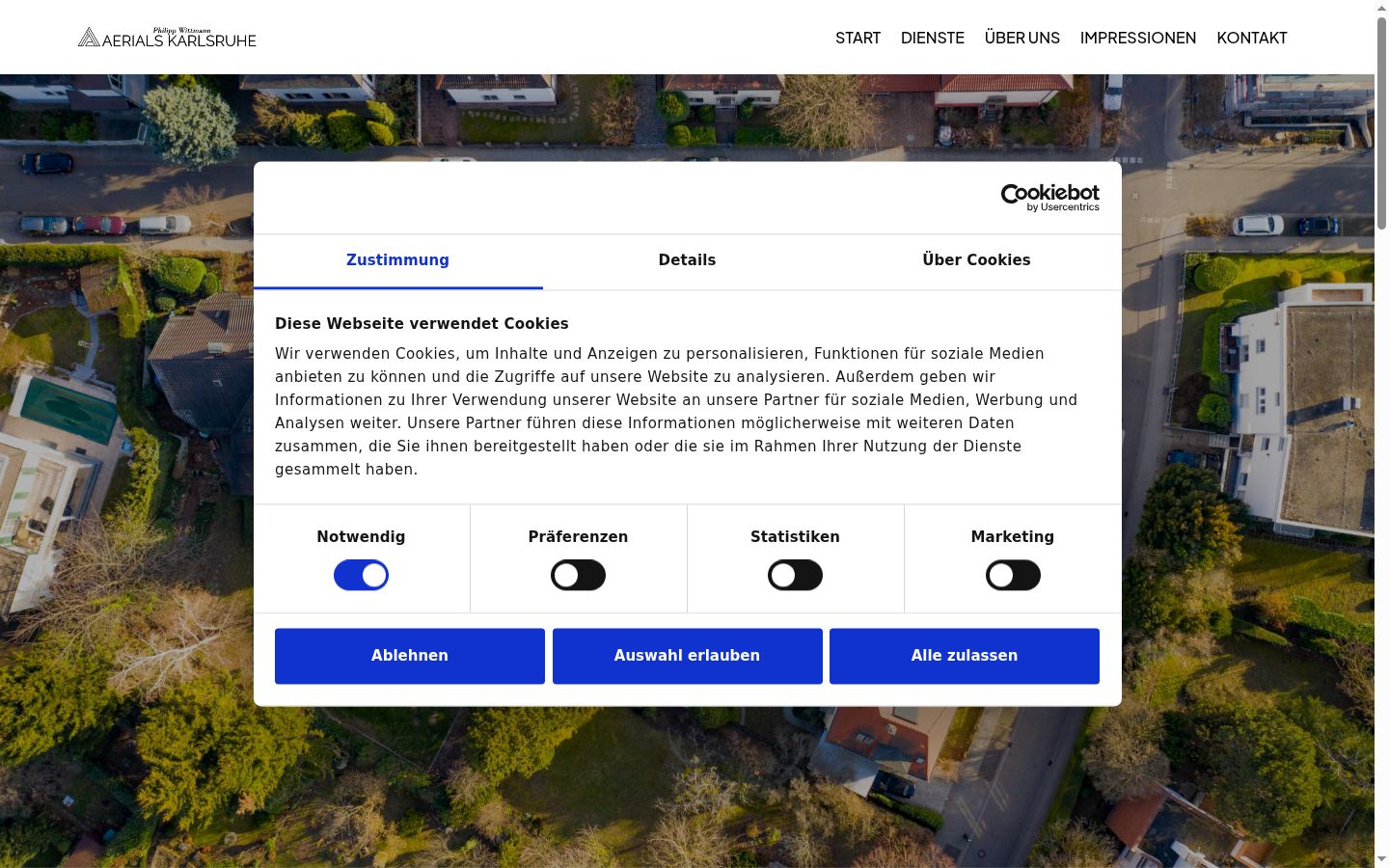This screenshot has width=1389, height=868.
Task: Enable the Marketing cookies switch
Action: (x=1013, y=576)
